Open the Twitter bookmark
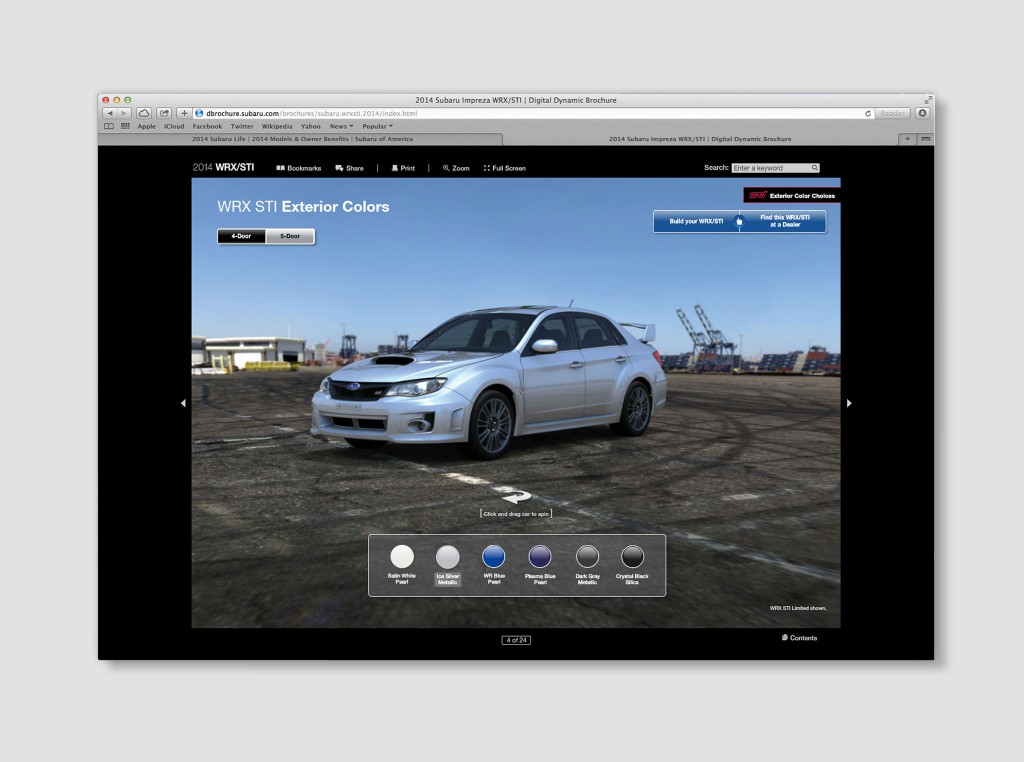This screenshot has height=762, width=1024. point(242,127)
